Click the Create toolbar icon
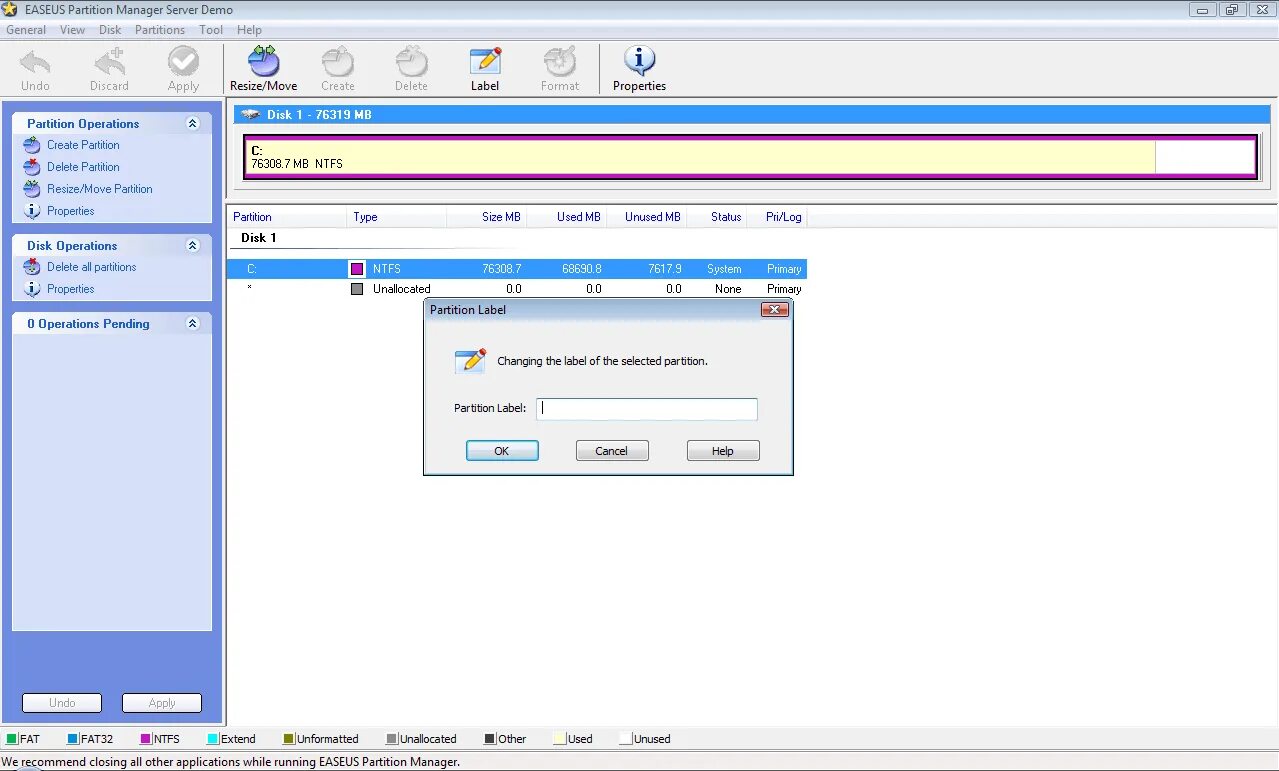The image size is (1279, 771). point(338,62)
